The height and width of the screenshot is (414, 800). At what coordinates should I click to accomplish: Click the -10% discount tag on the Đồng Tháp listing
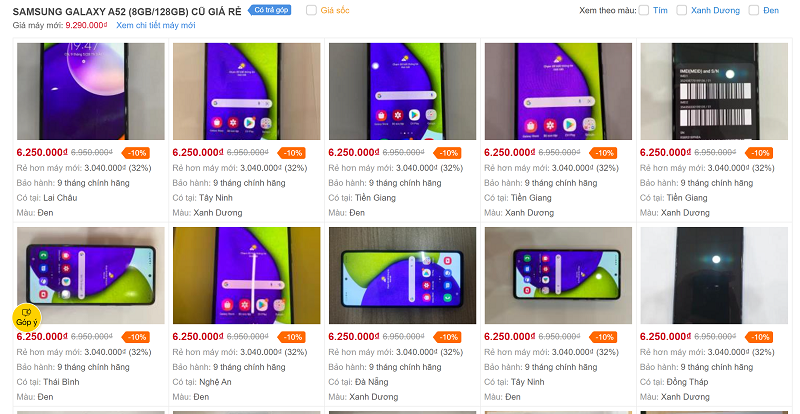759,337
